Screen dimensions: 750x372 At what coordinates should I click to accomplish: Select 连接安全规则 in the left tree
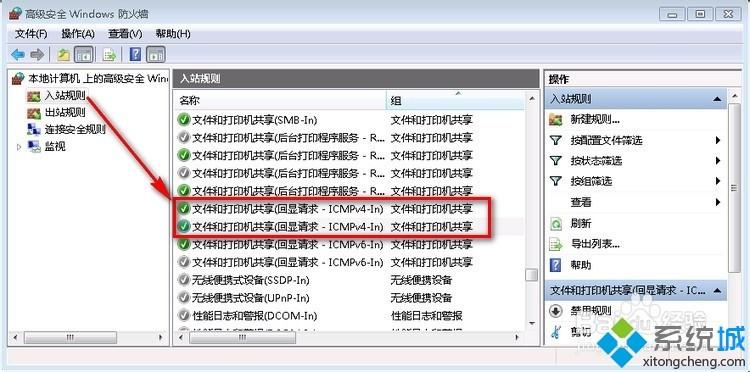75,129
